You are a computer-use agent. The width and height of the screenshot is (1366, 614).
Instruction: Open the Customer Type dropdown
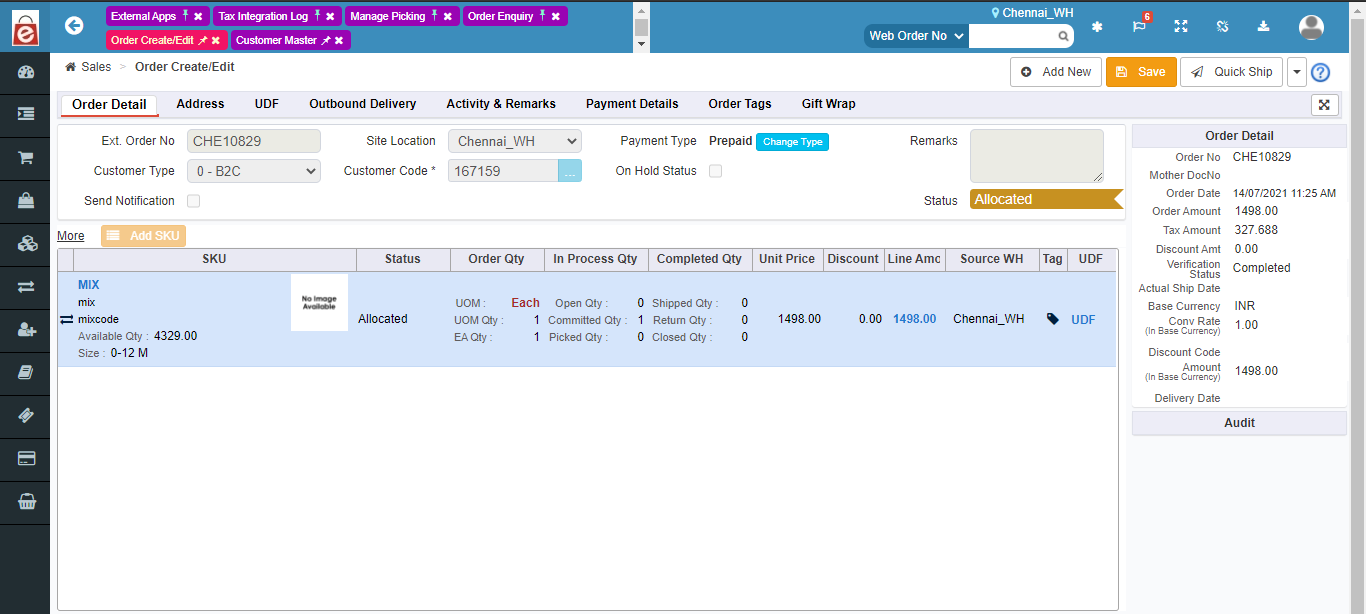click(253, 171)
